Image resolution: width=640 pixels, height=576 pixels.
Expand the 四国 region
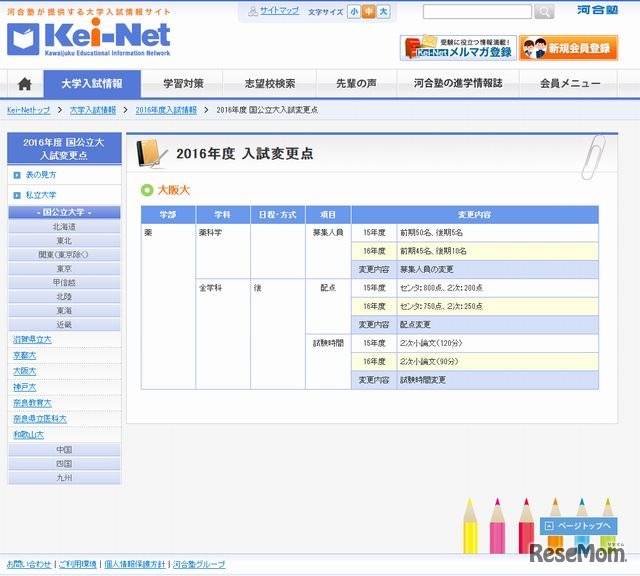[64, 464]
